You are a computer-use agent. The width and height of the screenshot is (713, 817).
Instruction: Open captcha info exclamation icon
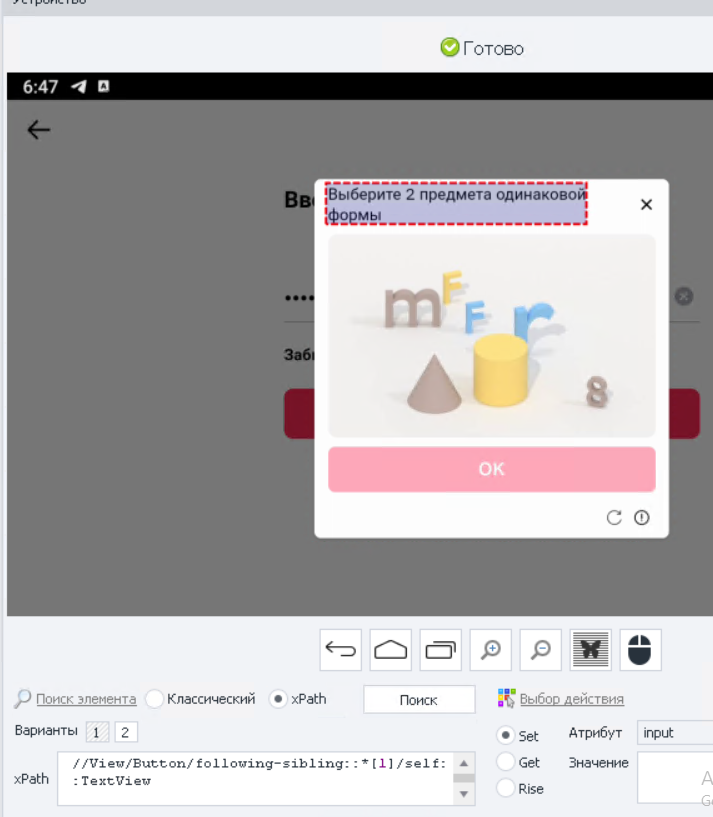[x=642, y=517]
